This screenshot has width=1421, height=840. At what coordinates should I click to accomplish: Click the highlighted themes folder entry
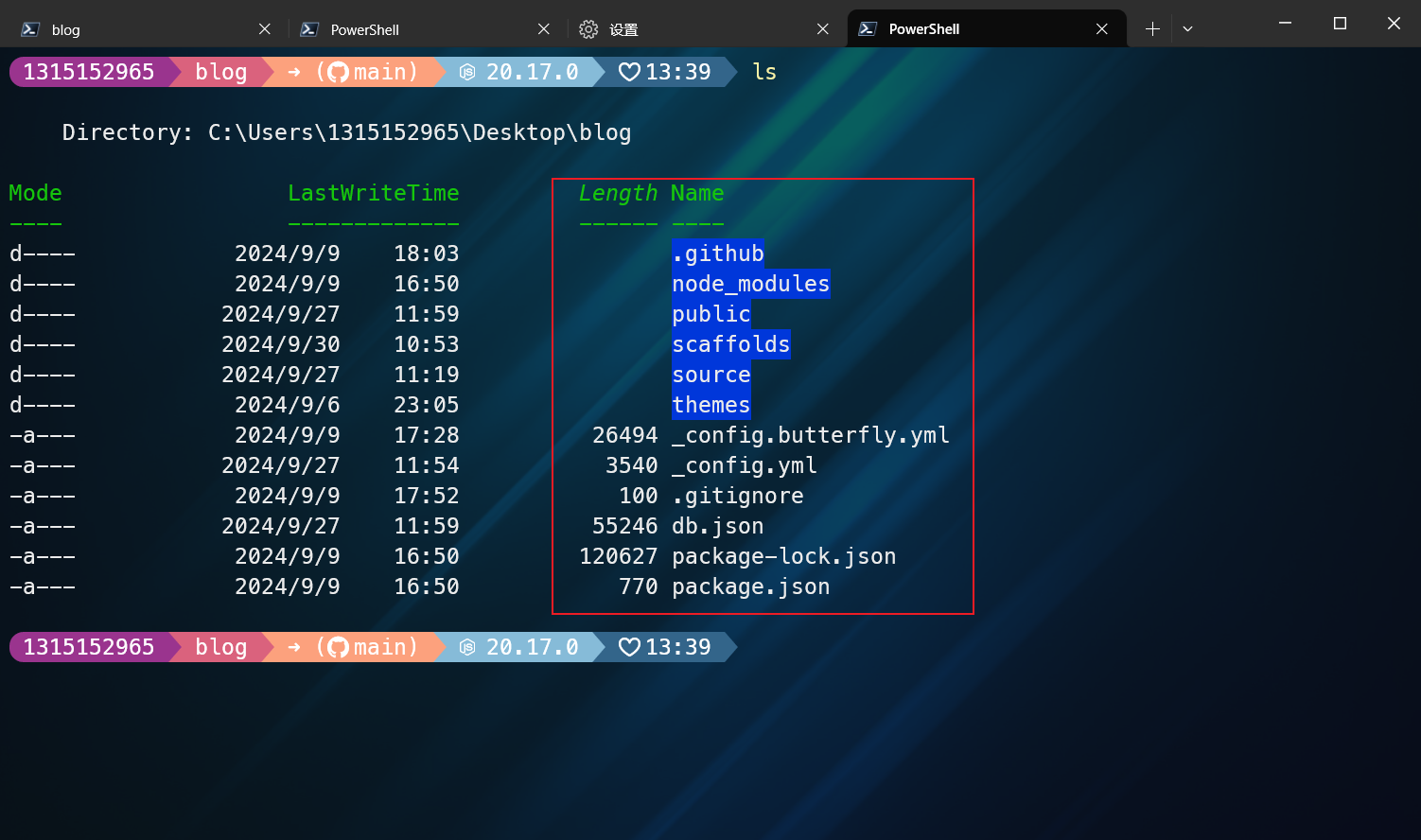tap(710, 405)
